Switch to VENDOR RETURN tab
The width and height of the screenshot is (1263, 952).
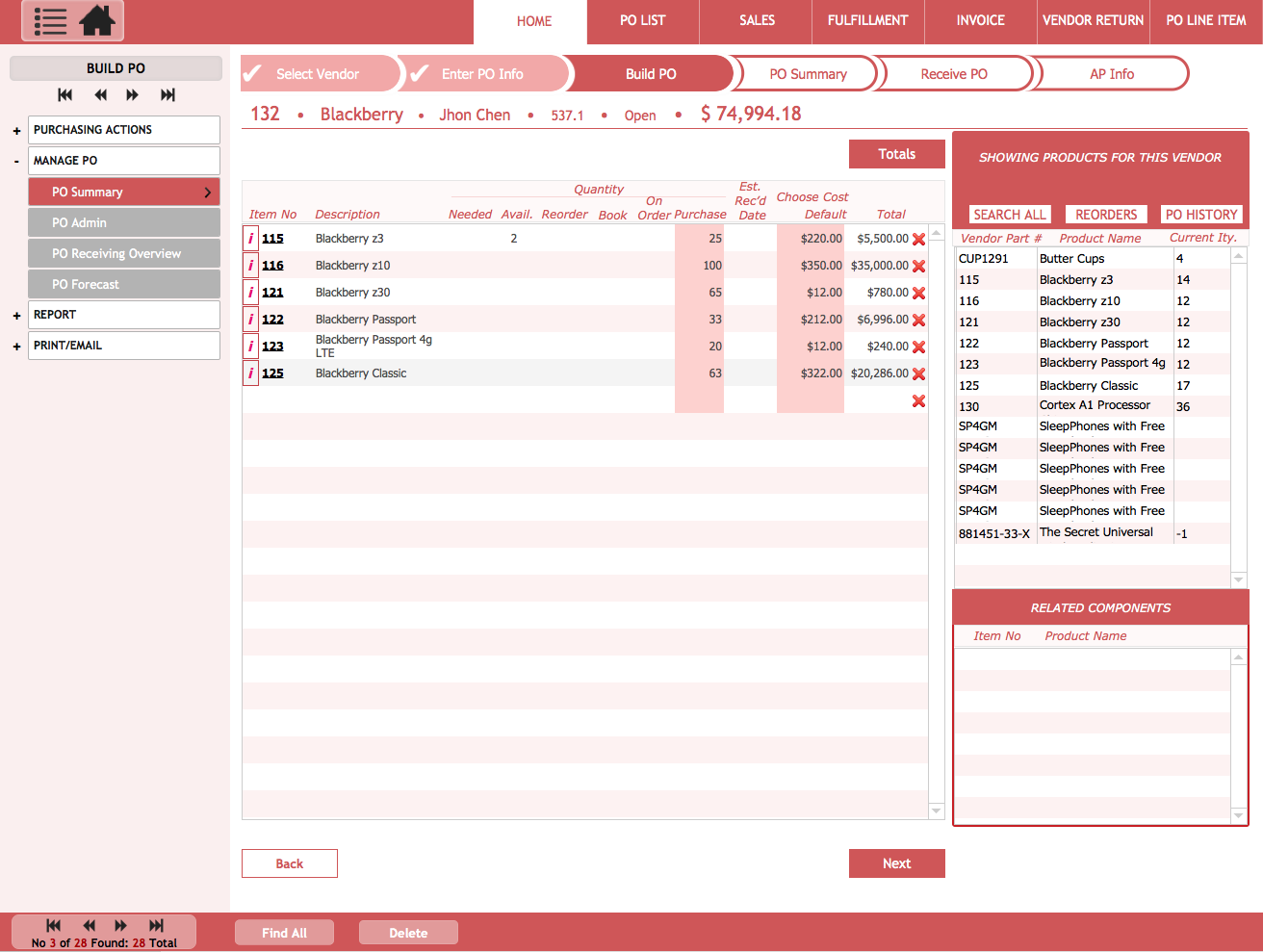[x=1094, y=20]
